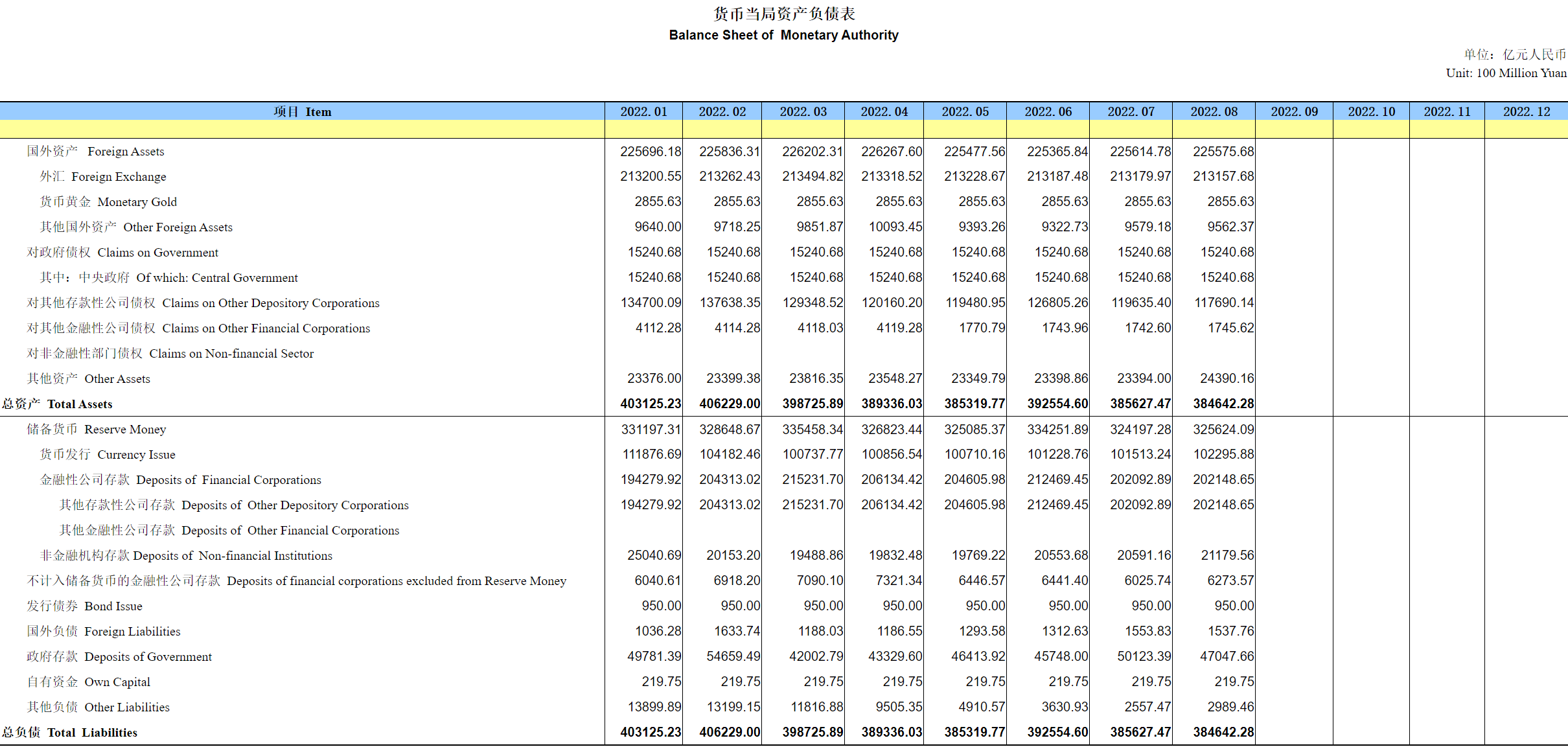Click the Foreign Assets row label

95,151
